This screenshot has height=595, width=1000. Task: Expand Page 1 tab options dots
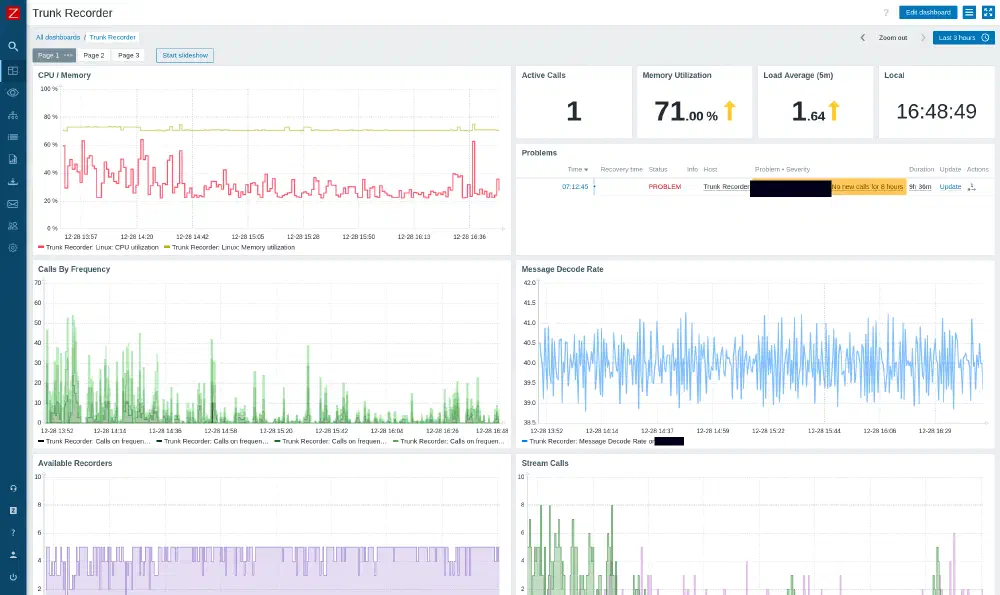click(x=68, y=55)
